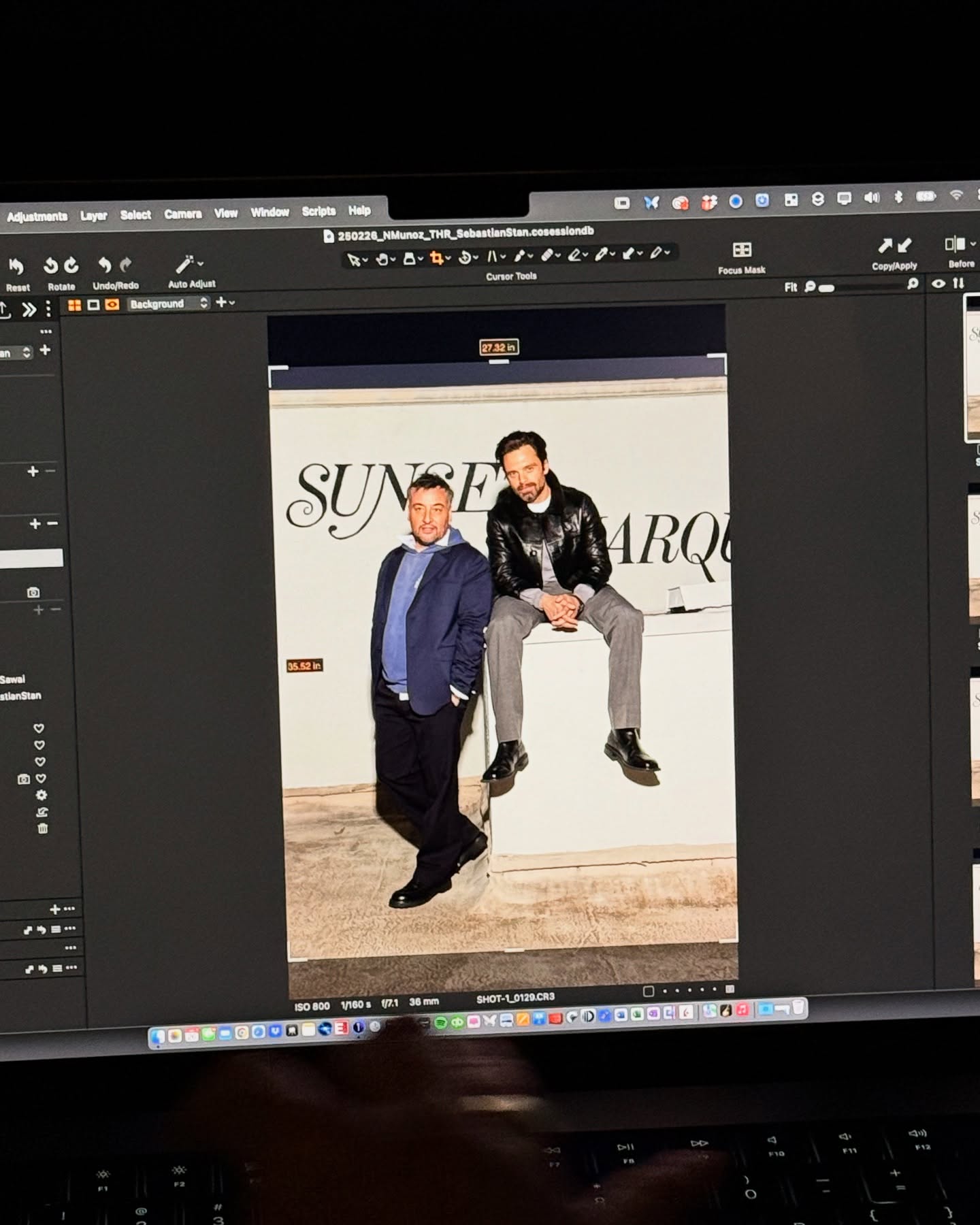Image resolution: width=980 pixels, height=1225 pixels.
Task: Open Spotify from the Dock
Action: pos(440,1022)
